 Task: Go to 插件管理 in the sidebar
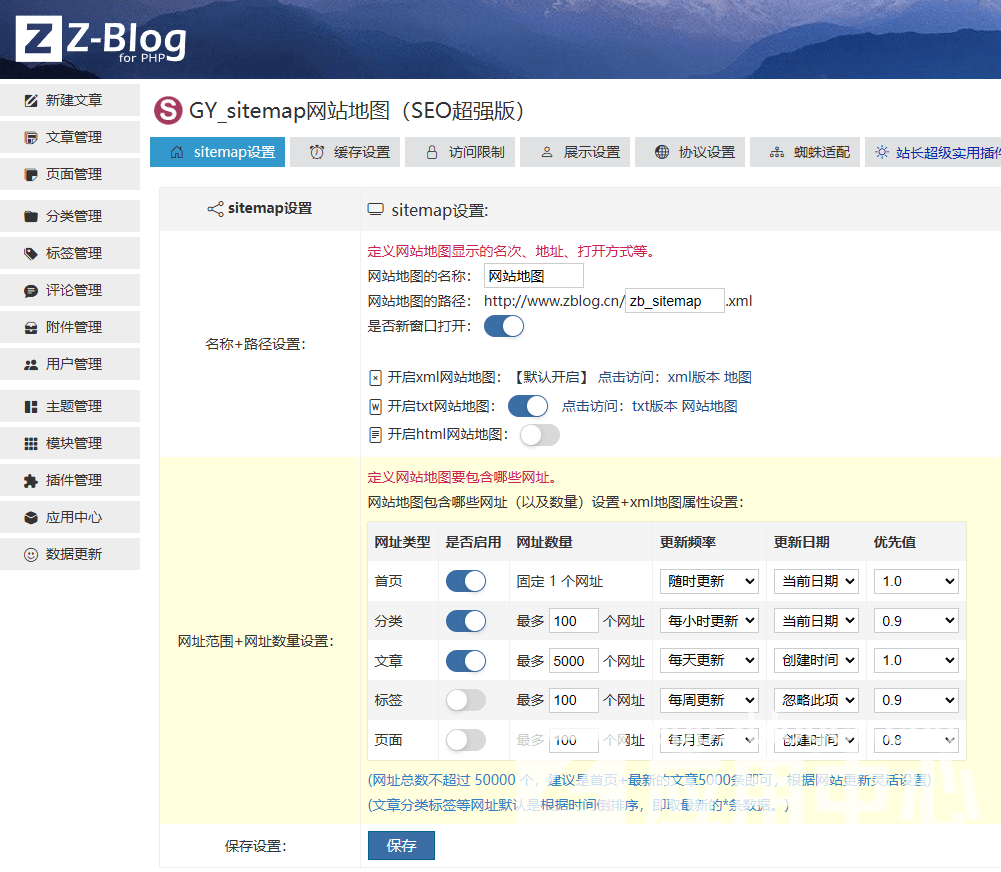tap(70, 480)
